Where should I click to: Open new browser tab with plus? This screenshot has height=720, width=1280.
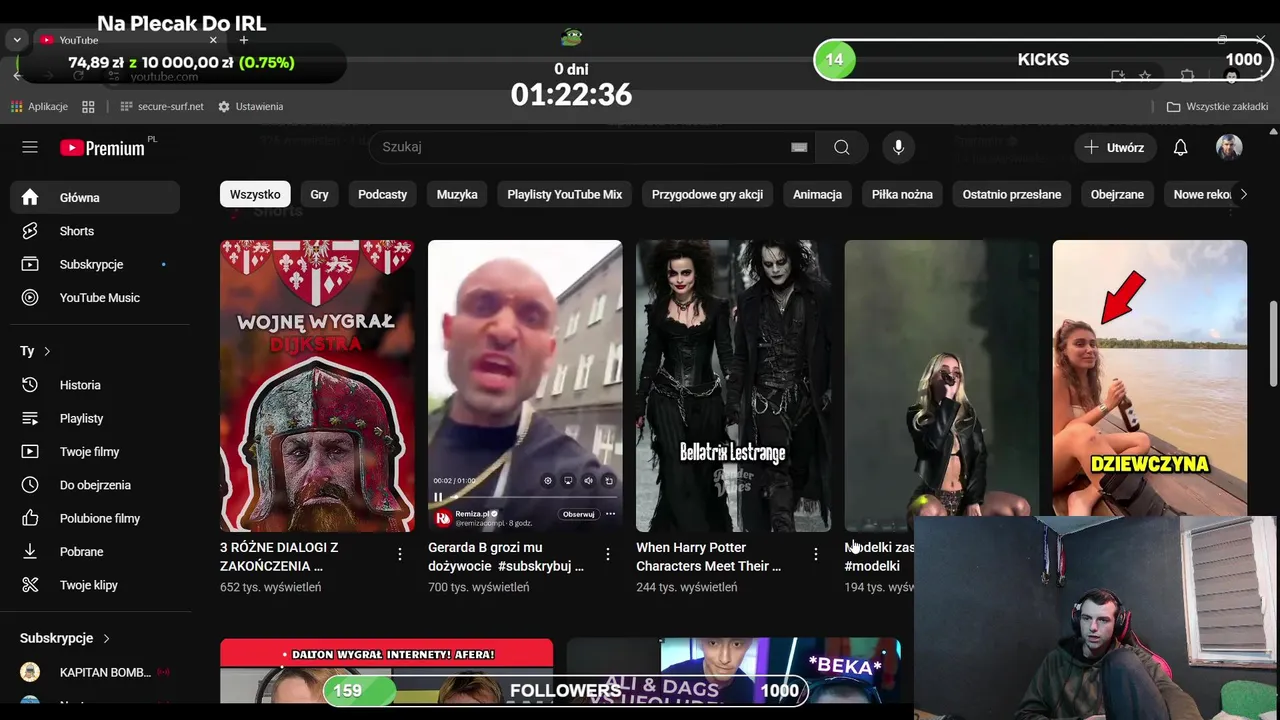[x=243, y=40]
